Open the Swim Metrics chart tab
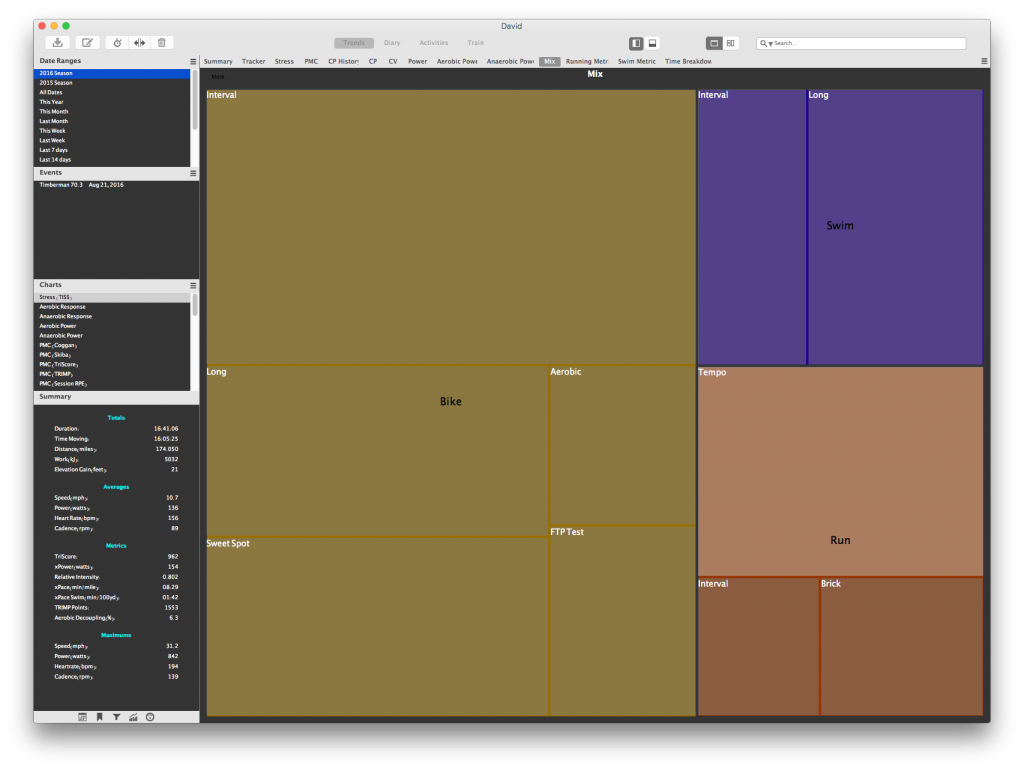 click(x=637, y=61)
